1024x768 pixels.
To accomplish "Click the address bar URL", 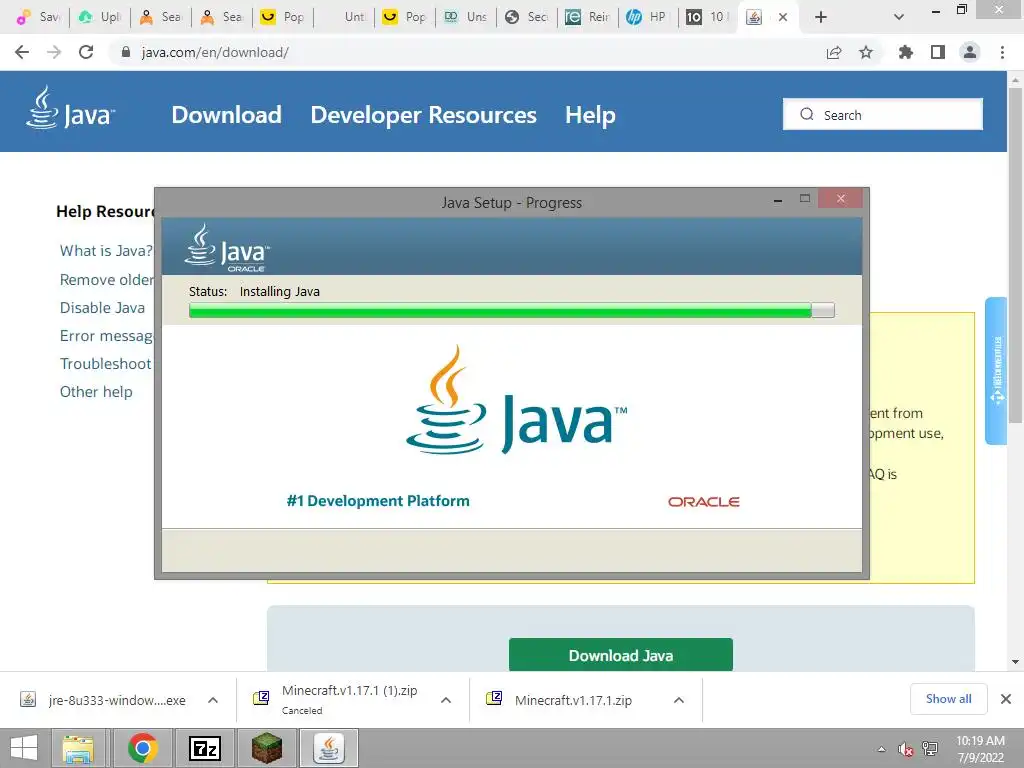I will point(215,52).
